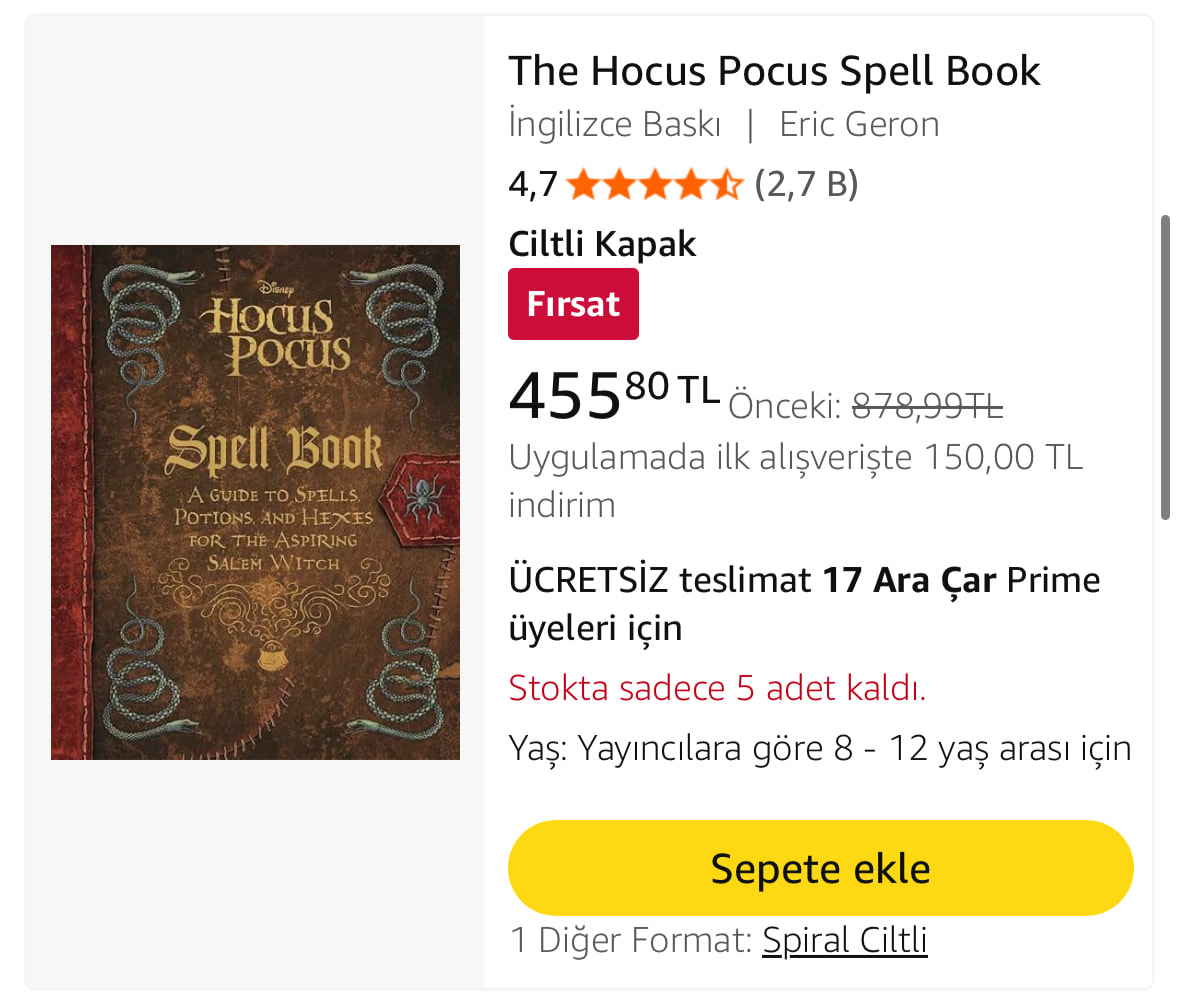Click the red Fırsat deal badge
1179x1000 pixels.
pyautogui.click(x=573, y=304)
